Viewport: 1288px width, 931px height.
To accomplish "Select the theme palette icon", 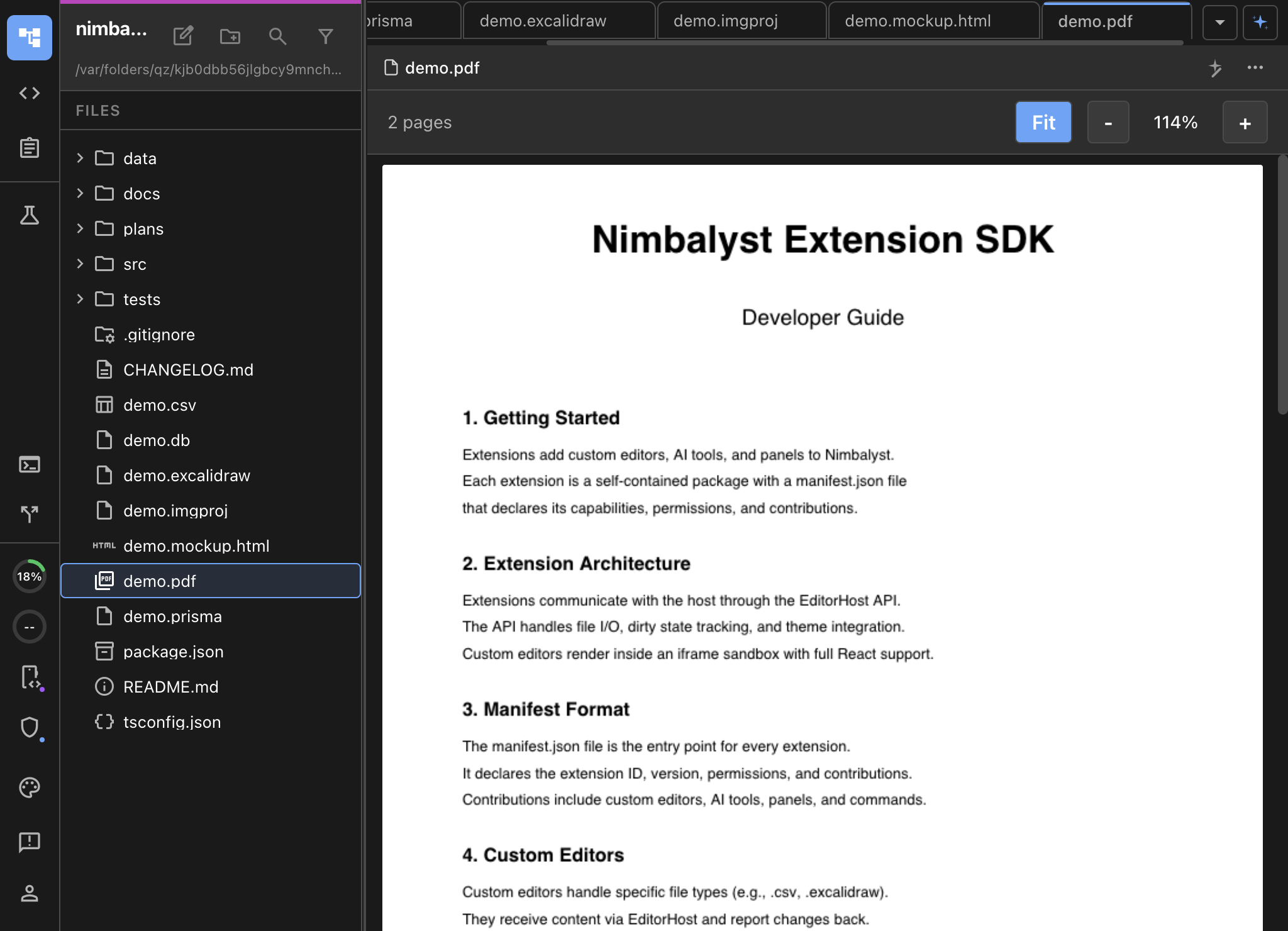I will [30, 788].
